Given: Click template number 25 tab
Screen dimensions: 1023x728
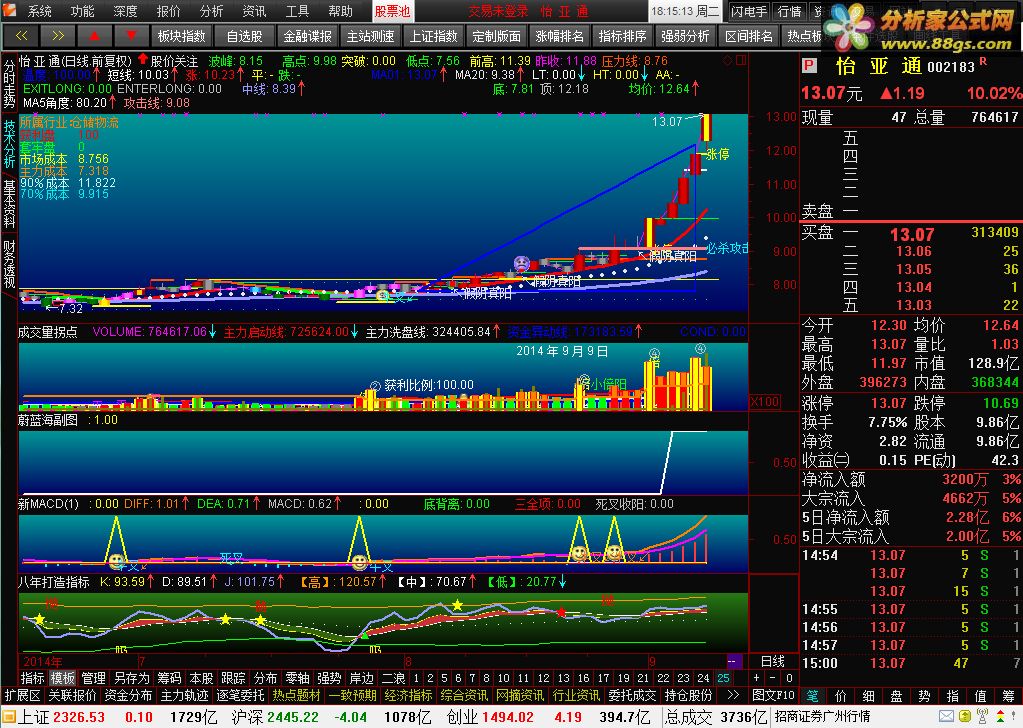Looking at the screenshot, I should (724, 678).
